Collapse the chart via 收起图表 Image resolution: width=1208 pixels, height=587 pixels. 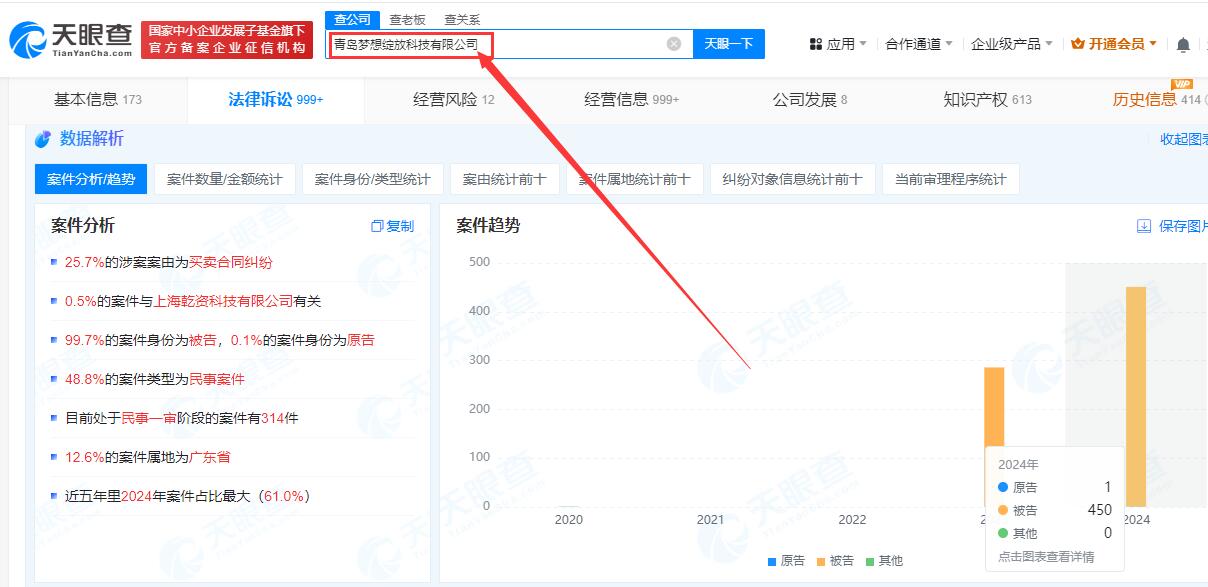click(1183, 140)
